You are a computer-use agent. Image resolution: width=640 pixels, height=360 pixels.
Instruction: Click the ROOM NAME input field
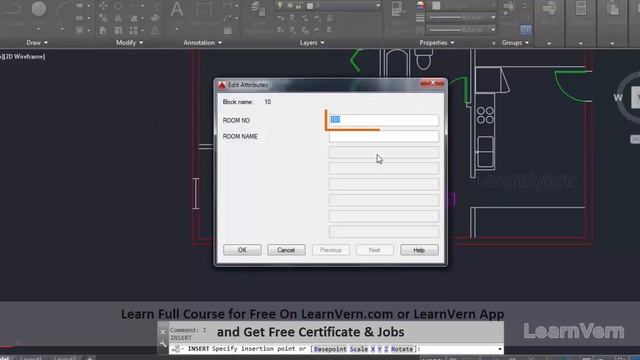pos(384,136)
